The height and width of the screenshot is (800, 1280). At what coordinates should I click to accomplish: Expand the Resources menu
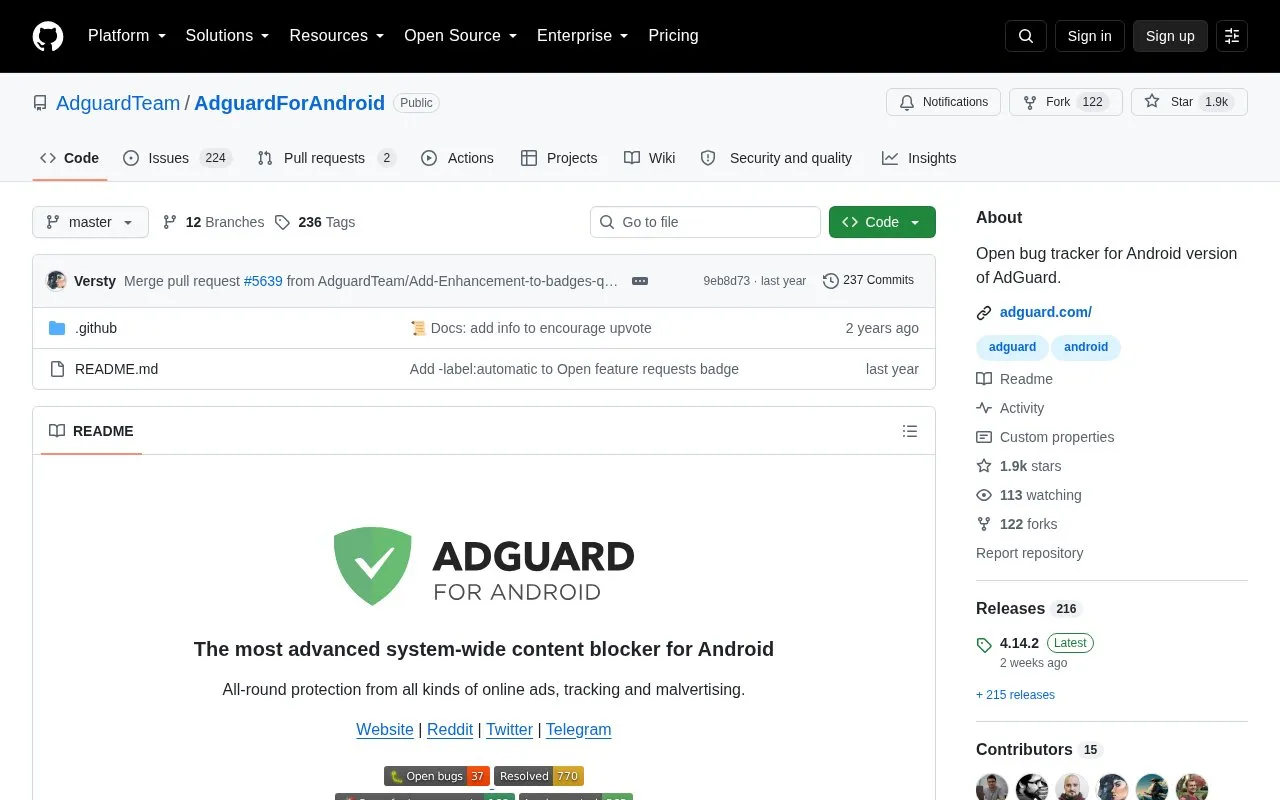point(337,36)
